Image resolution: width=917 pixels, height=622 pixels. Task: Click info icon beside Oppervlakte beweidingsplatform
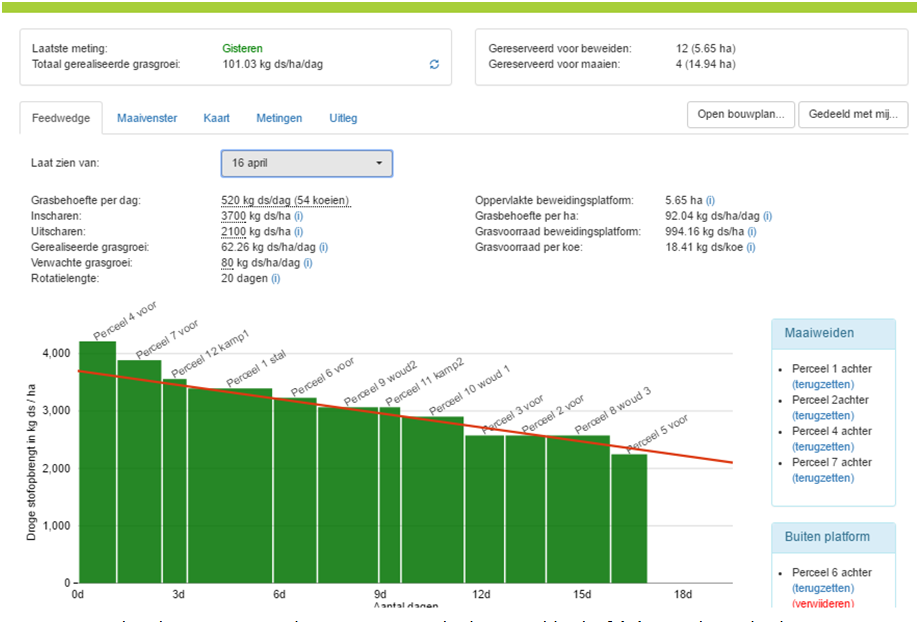pos(710,201)
